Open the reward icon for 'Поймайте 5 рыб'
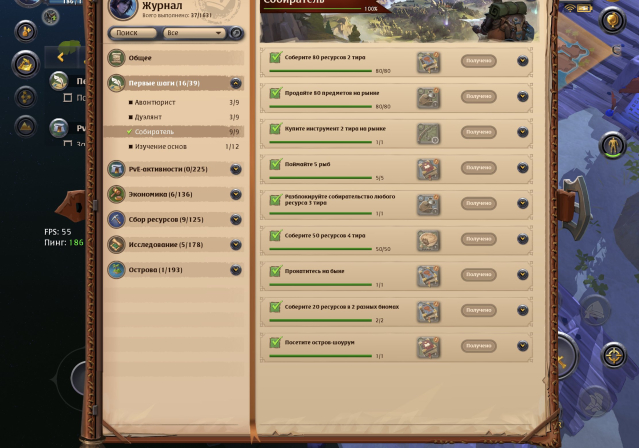Viewport: 639px width, 448px height. point(429,169)
